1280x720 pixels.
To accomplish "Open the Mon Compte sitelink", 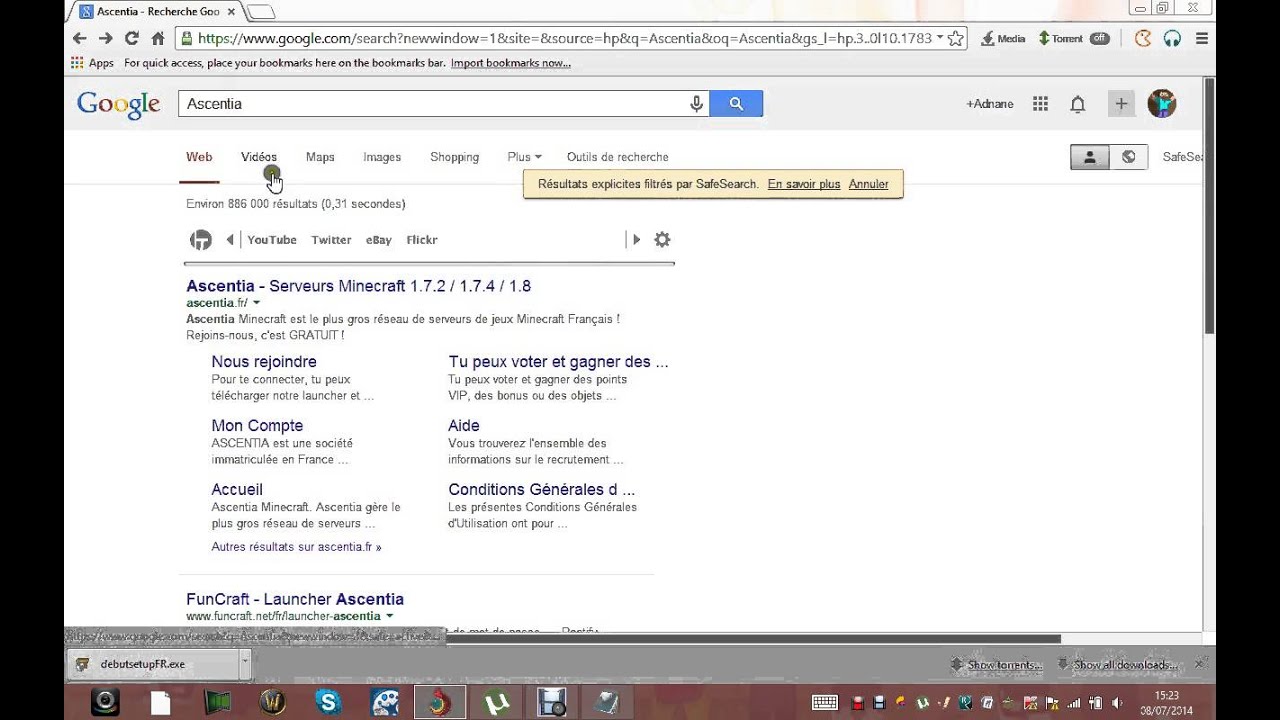I will pyautogui.click(x=257, y=426).
